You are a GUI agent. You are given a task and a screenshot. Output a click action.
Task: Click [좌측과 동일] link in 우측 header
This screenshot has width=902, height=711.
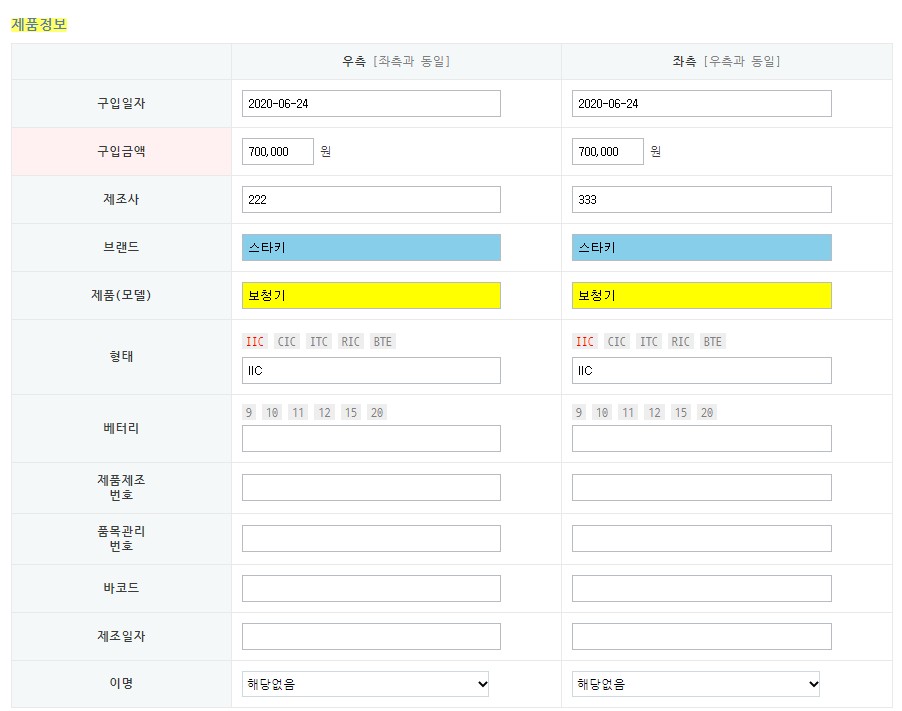(411, 62)
